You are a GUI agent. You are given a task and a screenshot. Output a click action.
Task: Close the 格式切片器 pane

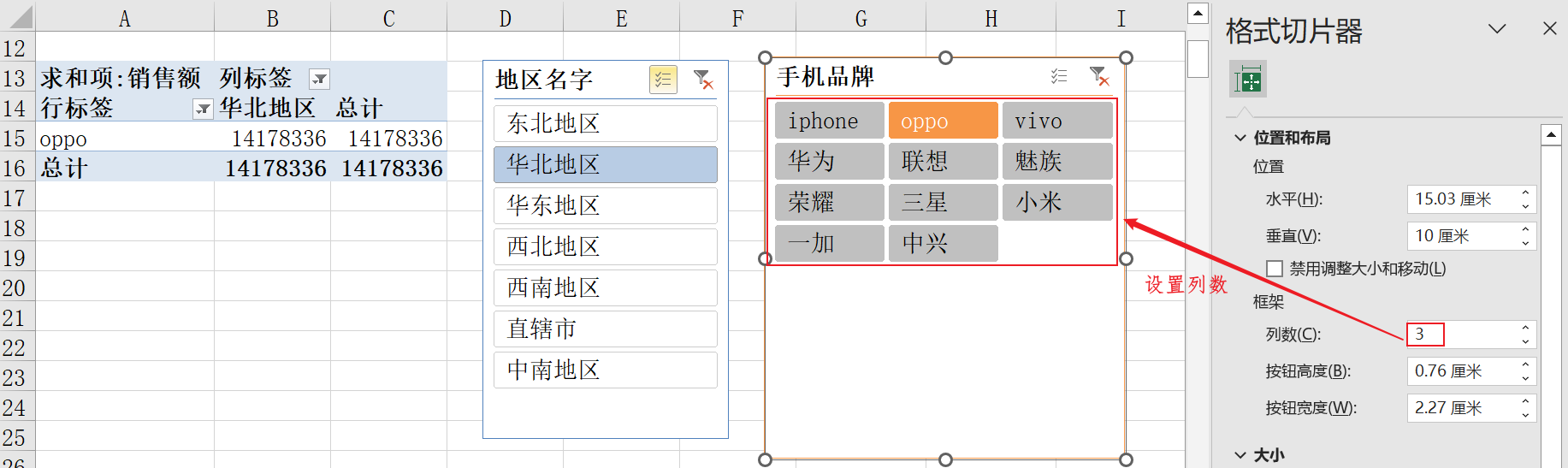pyautogui.click(x=1549, y=29)
